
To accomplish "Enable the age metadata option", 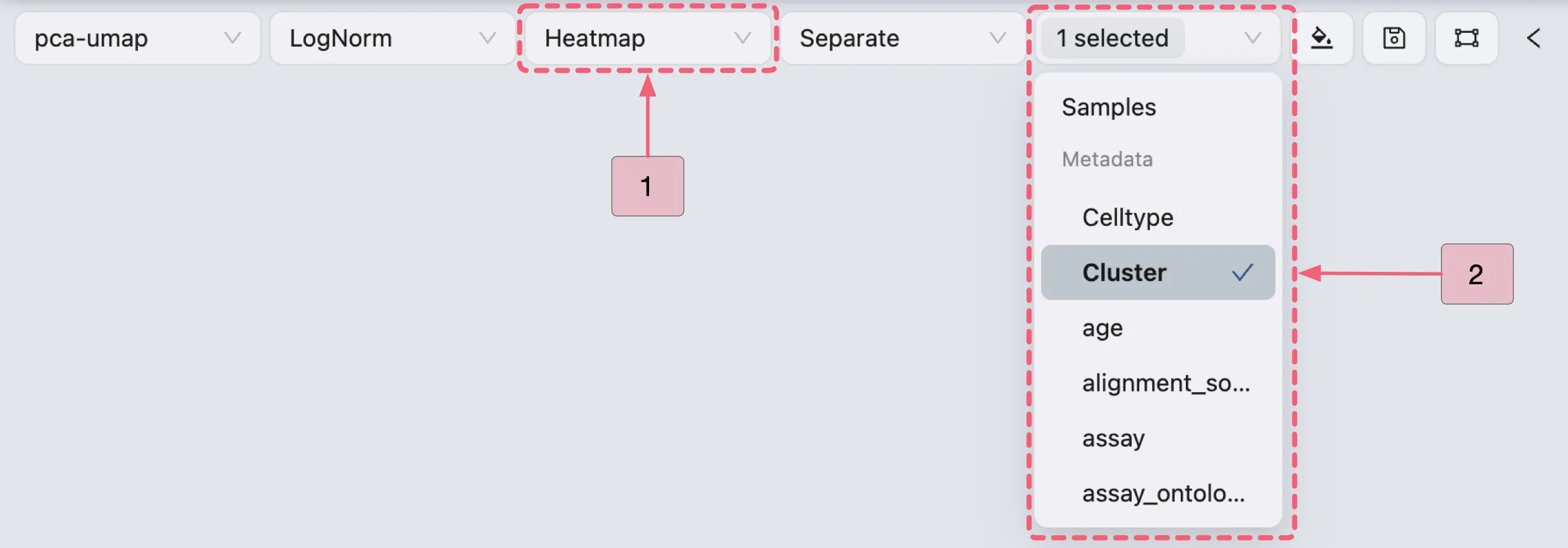I will (x=1102, y=329).
